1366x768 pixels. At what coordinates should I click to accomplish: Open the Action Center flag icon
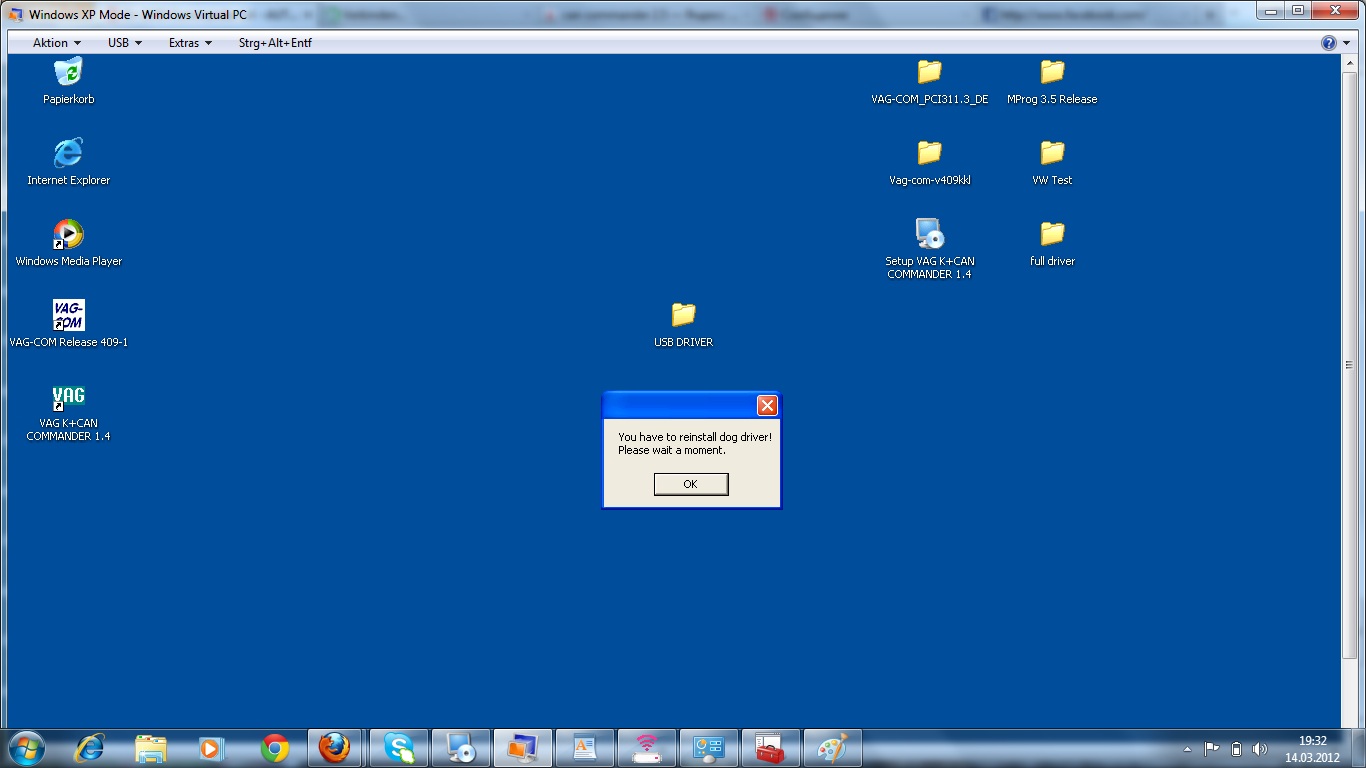(1211, 749)
